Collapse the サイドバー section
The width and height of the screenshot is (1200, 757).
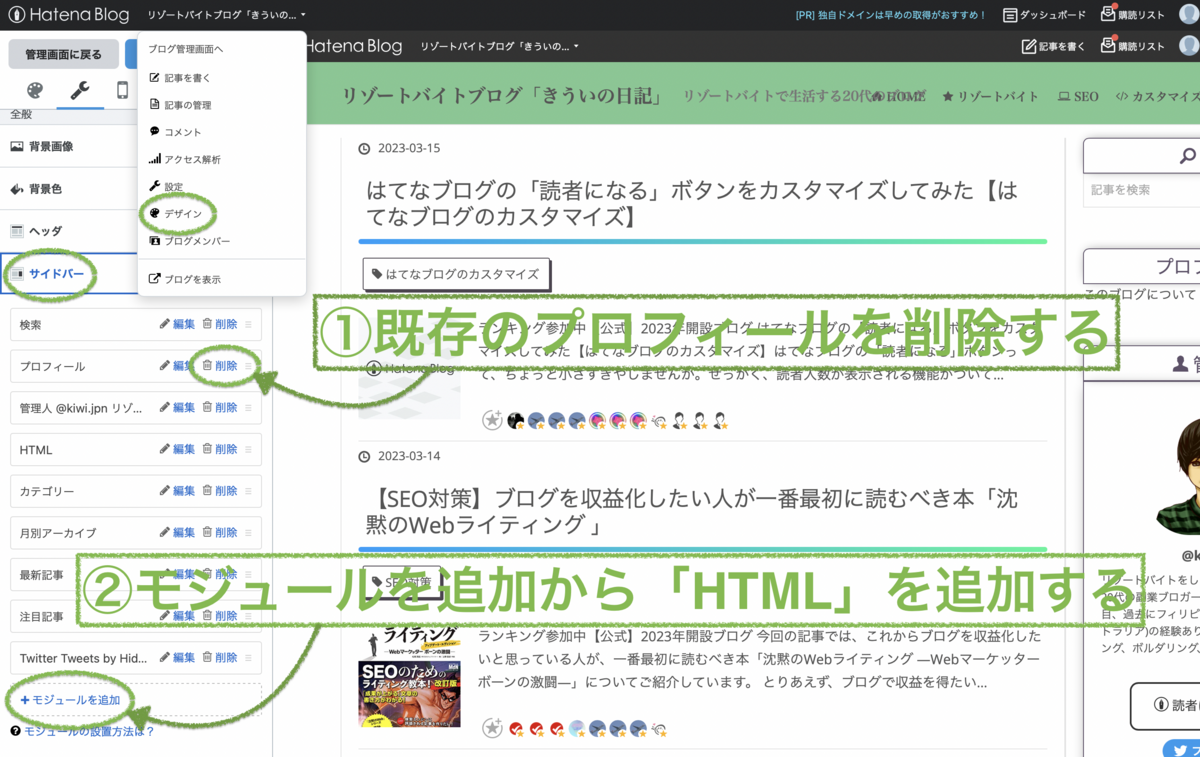(x=136, y=273)
